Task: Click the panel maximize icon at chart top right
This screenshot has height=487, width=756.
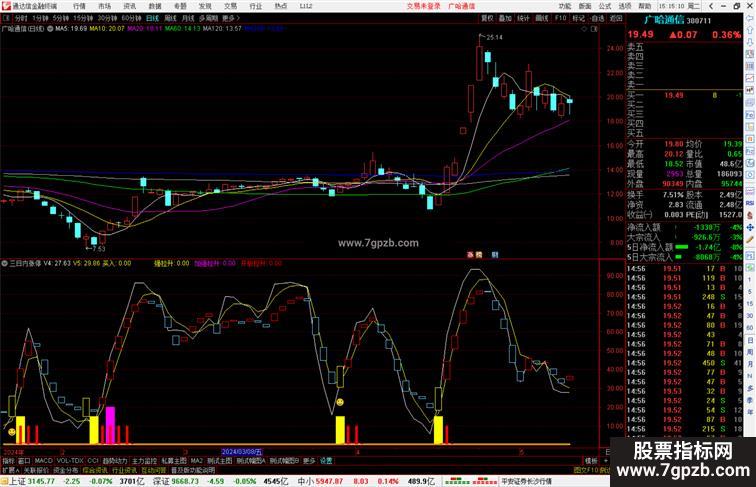Action: pos(594,29)
